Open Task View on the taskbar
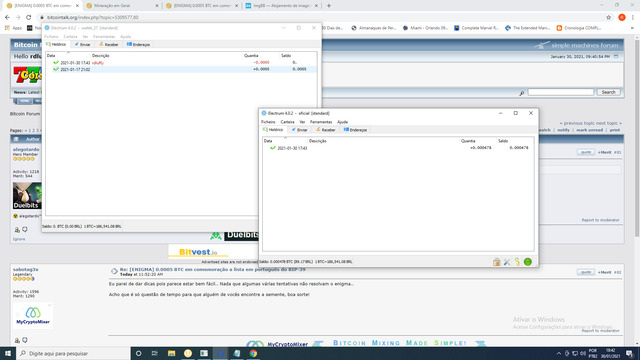The image size is (640, 360). pyautogui.click(x=155, y=353)
